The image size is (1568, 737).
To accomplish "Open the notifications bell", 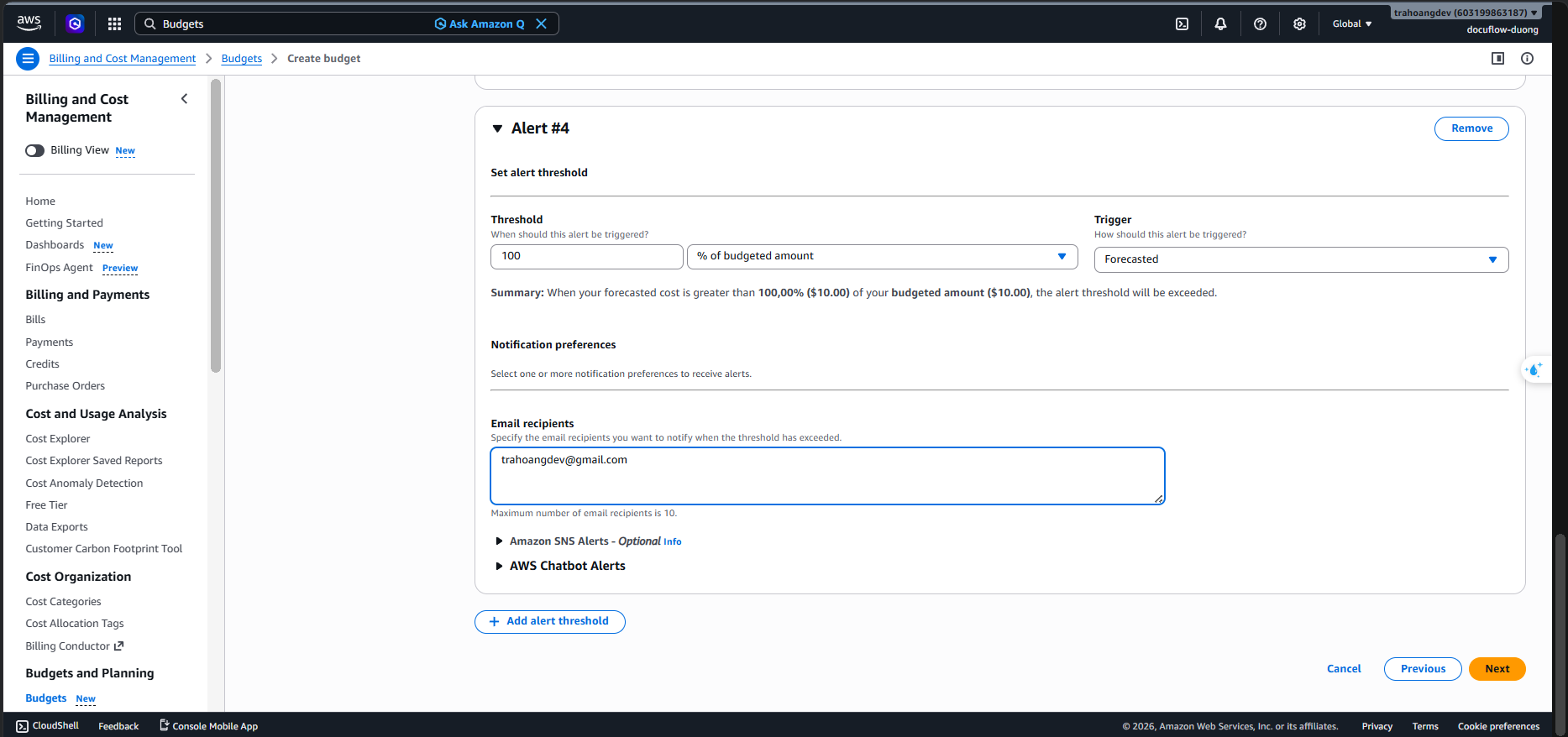I will [x=1220, y=24].
